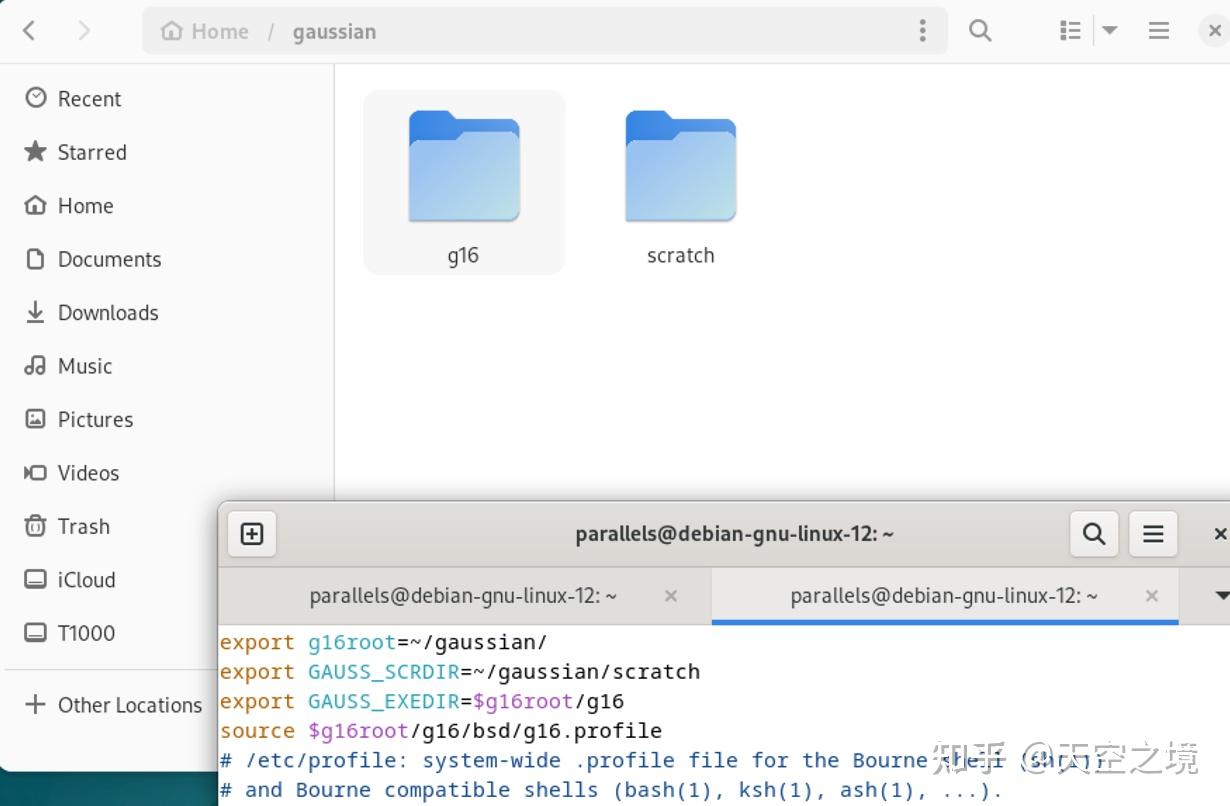
Task: Click the Pictures image icon
Action: pos(35,419)
